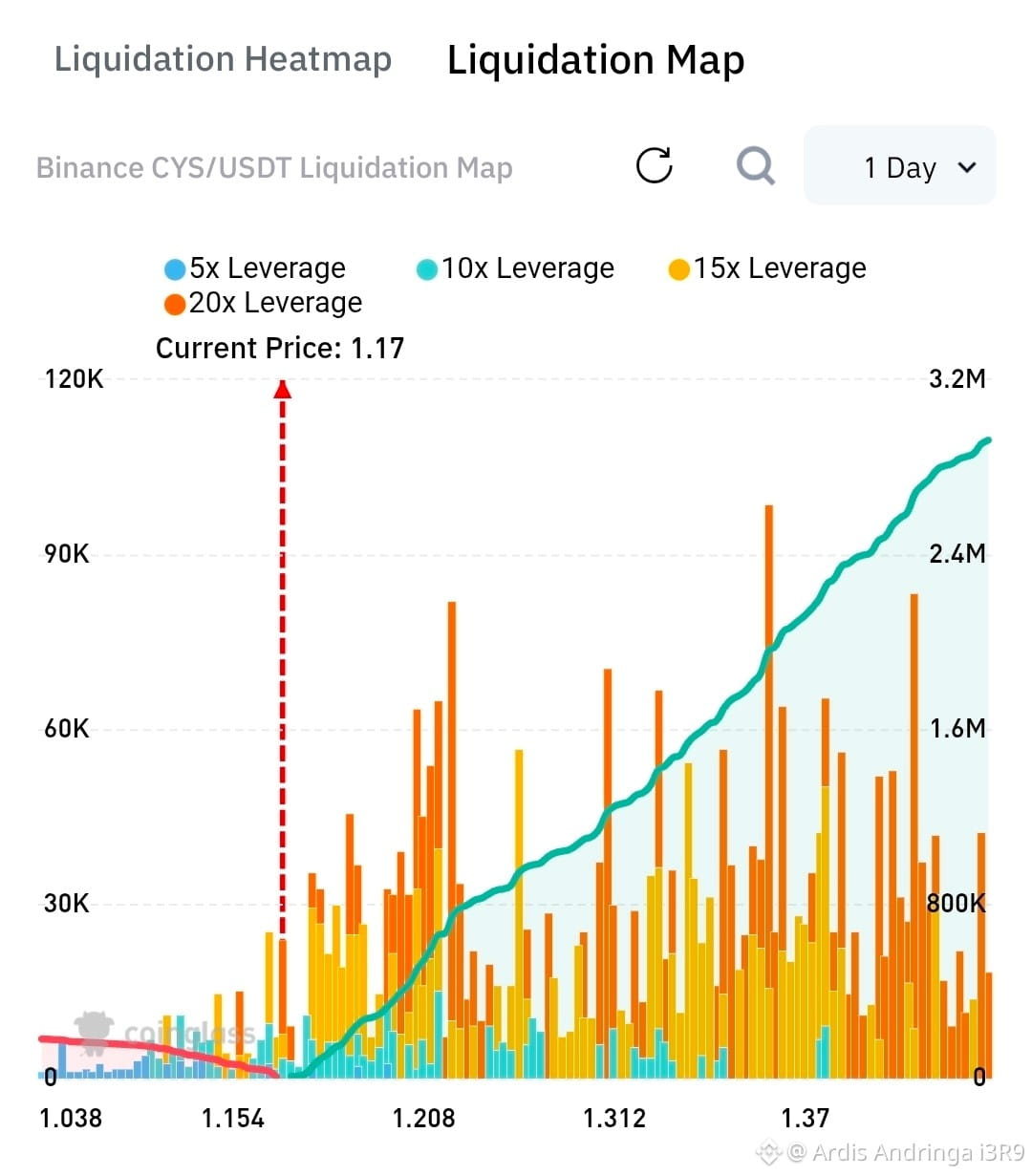Toggle the 5x Leverage legend item
The width and height of the screenshot is (1032, 1176).
255,268
